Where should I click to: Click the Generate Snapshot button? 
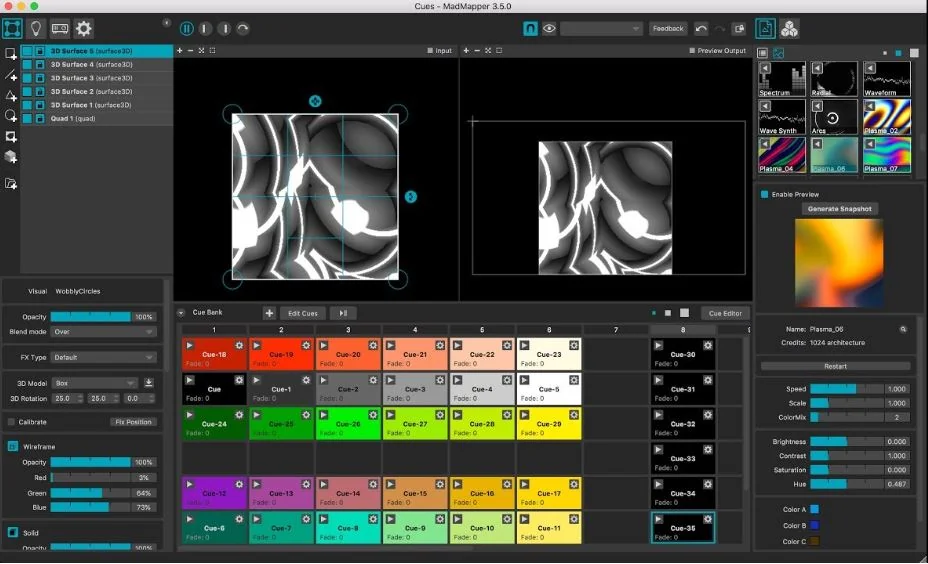point(839,209)
